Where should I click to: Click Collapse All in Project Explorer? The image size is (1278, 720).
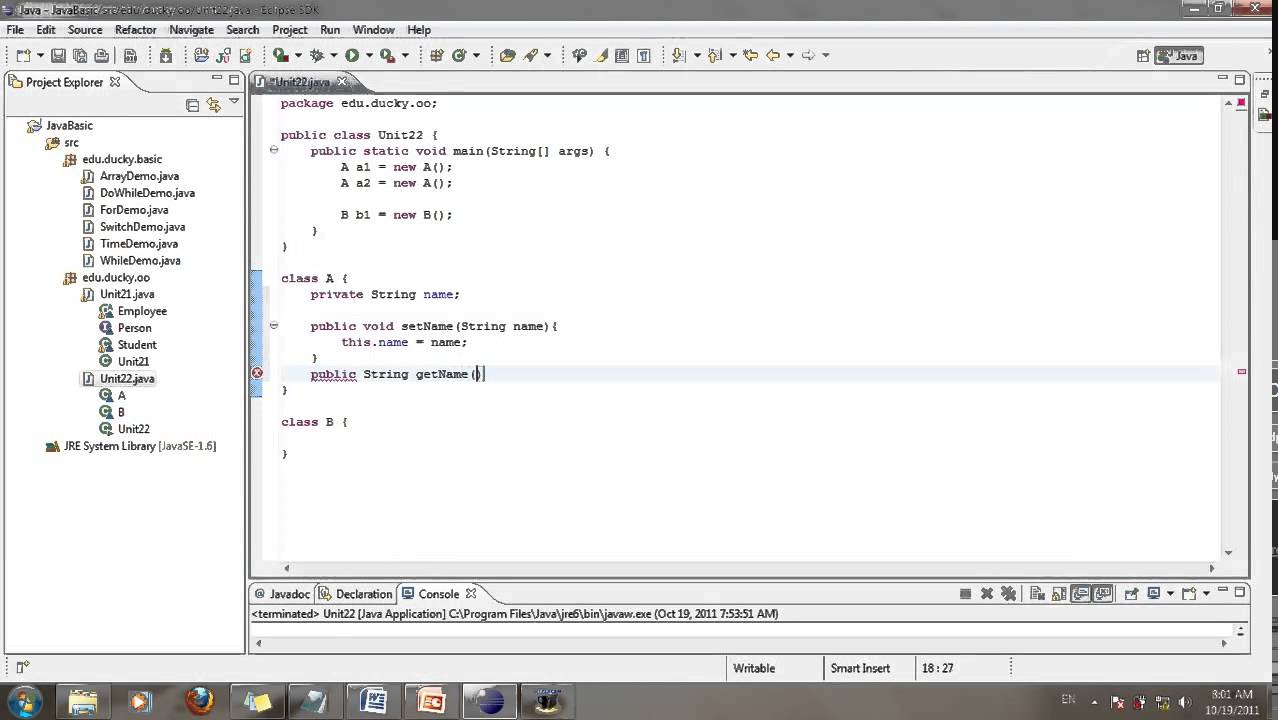coord(192,104)
